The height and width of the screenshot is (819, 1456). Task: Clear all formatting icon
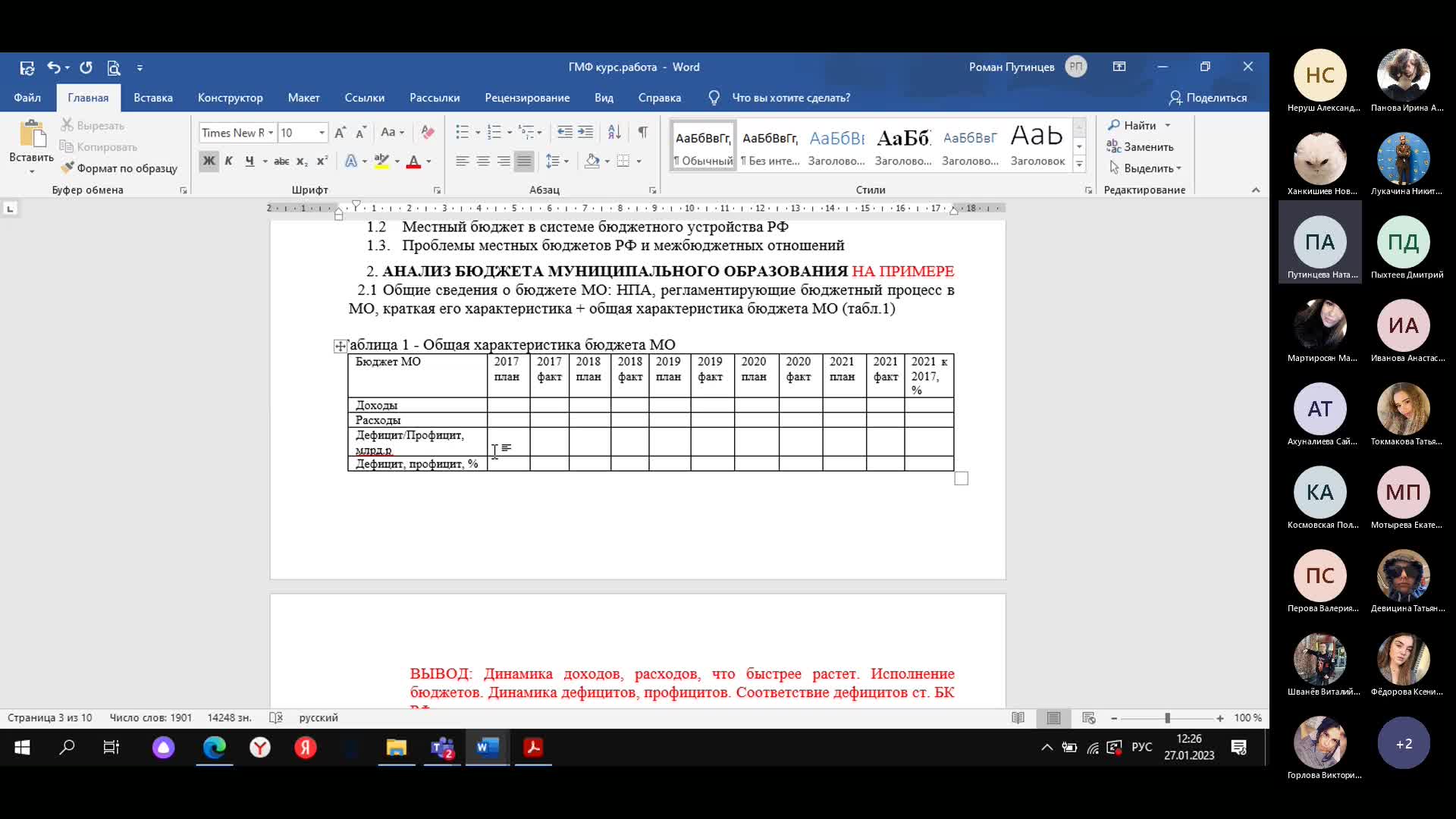[x=428, y=133]
